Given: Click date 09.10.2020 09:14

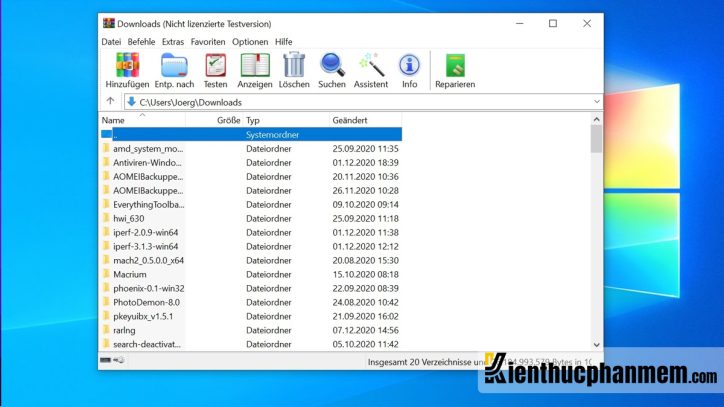Looking at the screenshot, I should pos(365,204).
